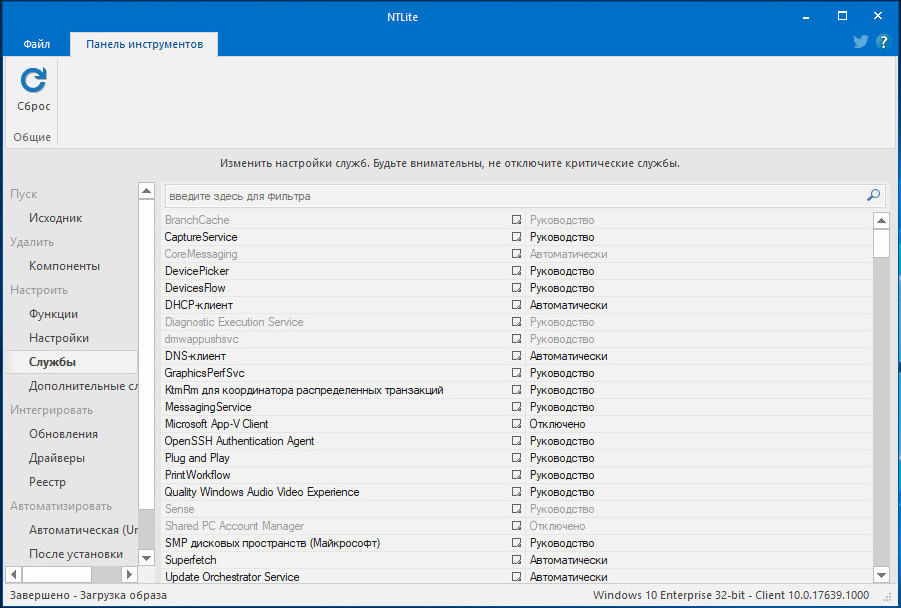The height and width of the screenshot is (608, 901).
Task: Switch to Панель инструментов tab
Action: (144, 44)
